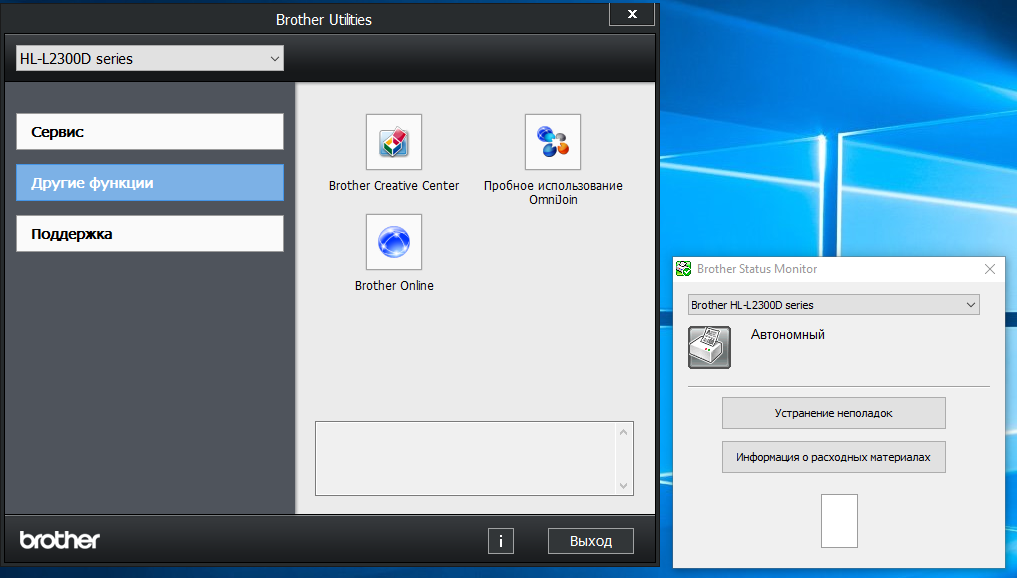Open the Поддержка tab

click(x=150, y=234)
